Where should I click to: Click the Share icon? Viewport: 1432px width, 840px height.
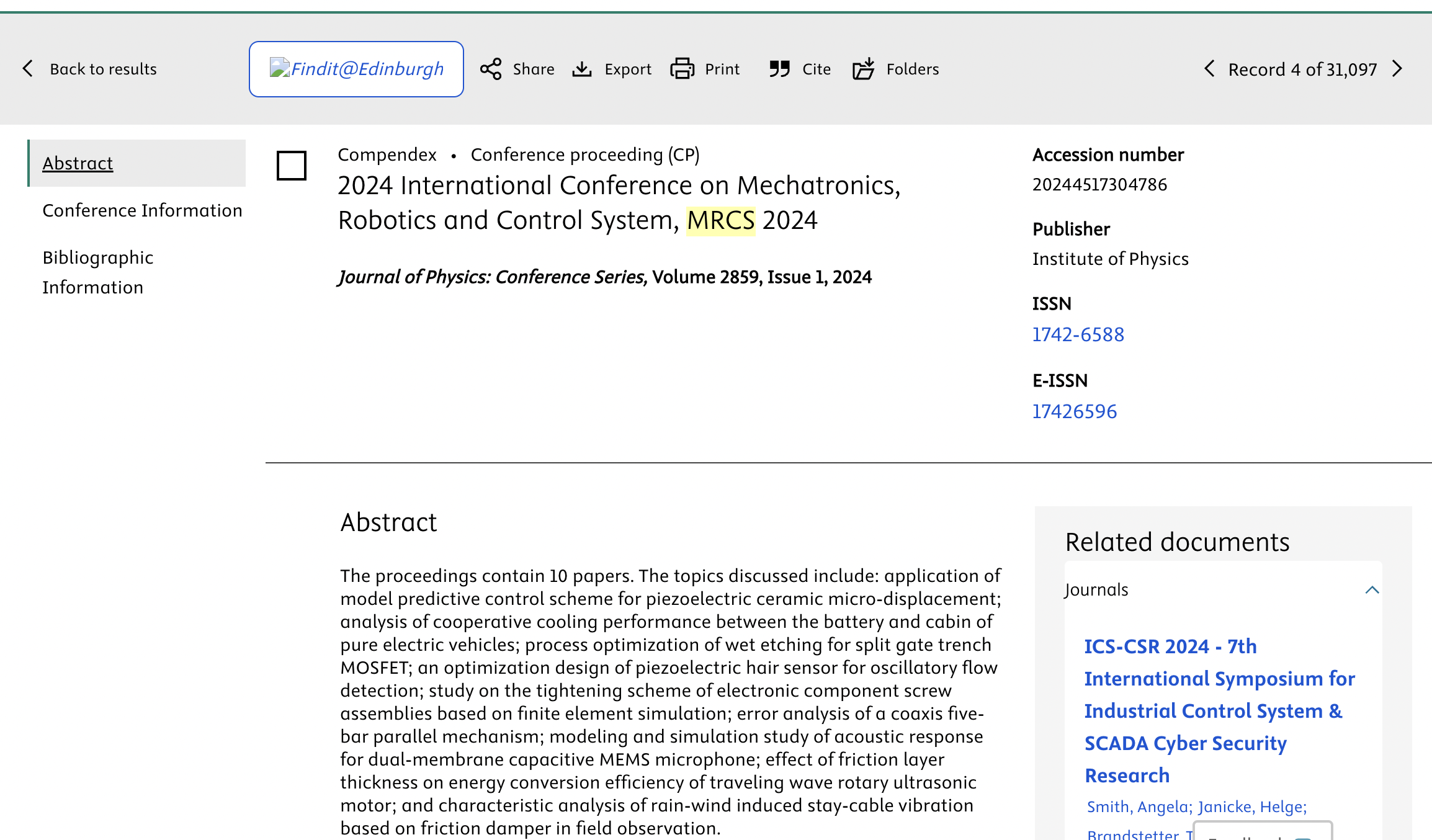coord(491,69)
